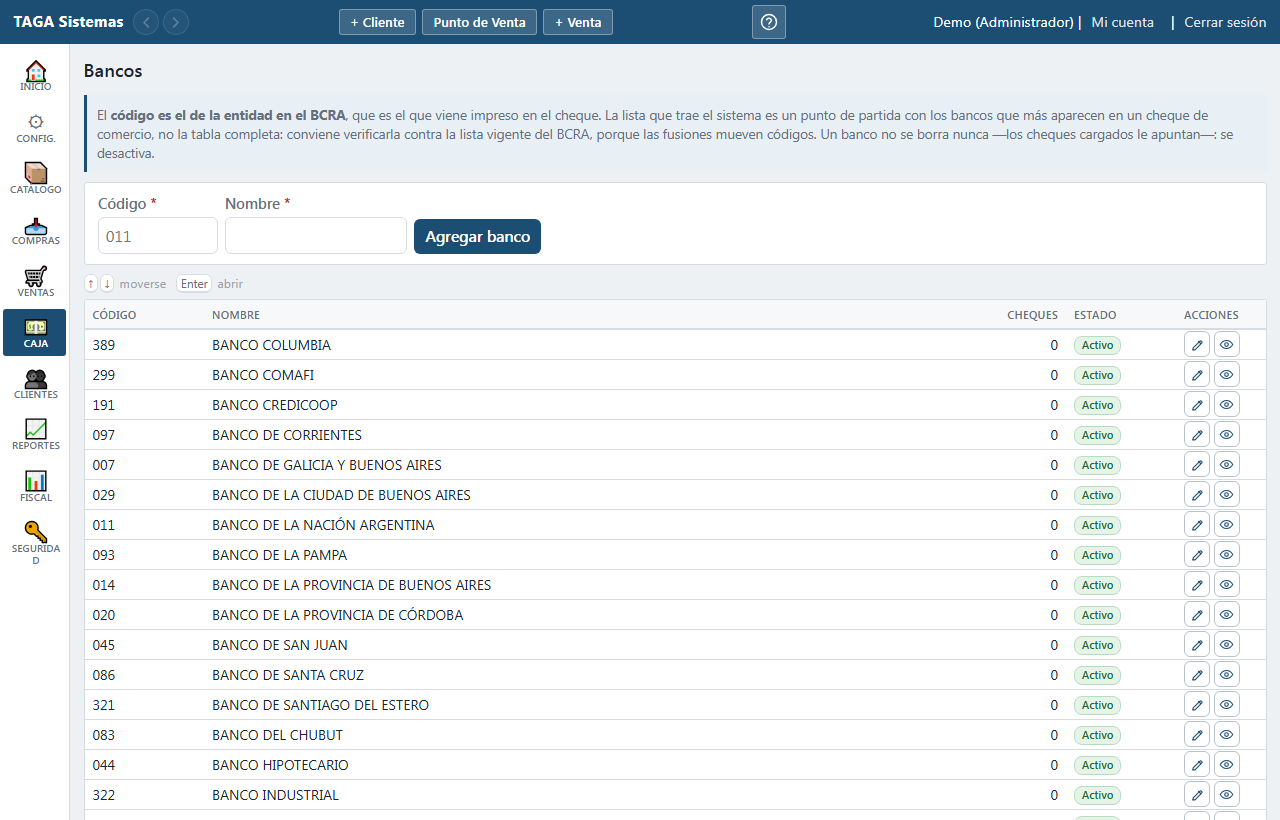Viewport: 1280px width, 820px height.
Task: Edit BANCO CREDICOOP with pencil icon
Action: pyautogui.click(x=1197, y=405)
